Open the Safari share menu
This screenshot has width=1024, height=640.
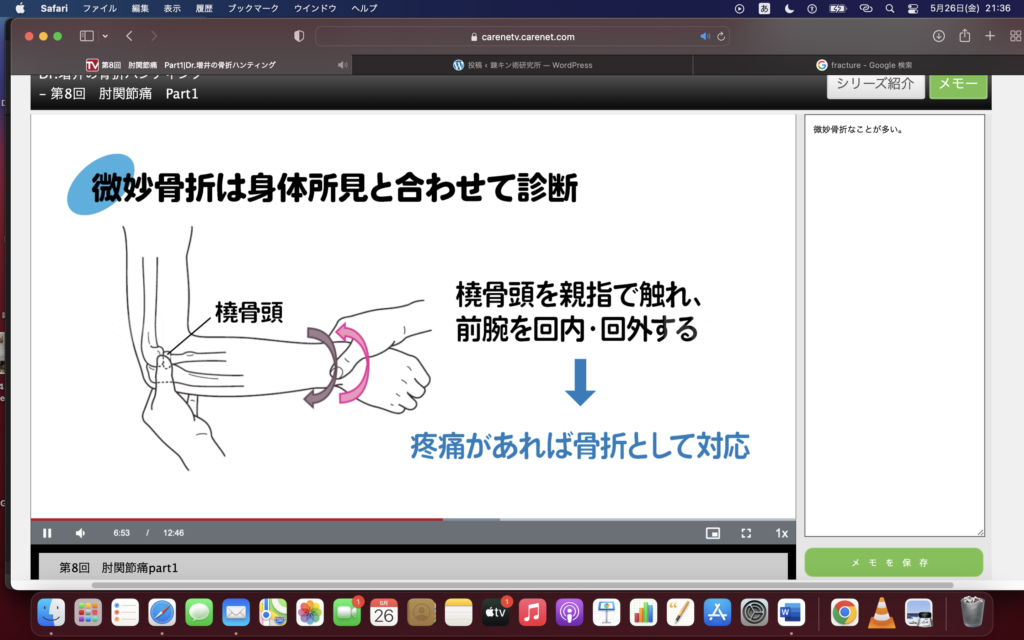[964, 36]
